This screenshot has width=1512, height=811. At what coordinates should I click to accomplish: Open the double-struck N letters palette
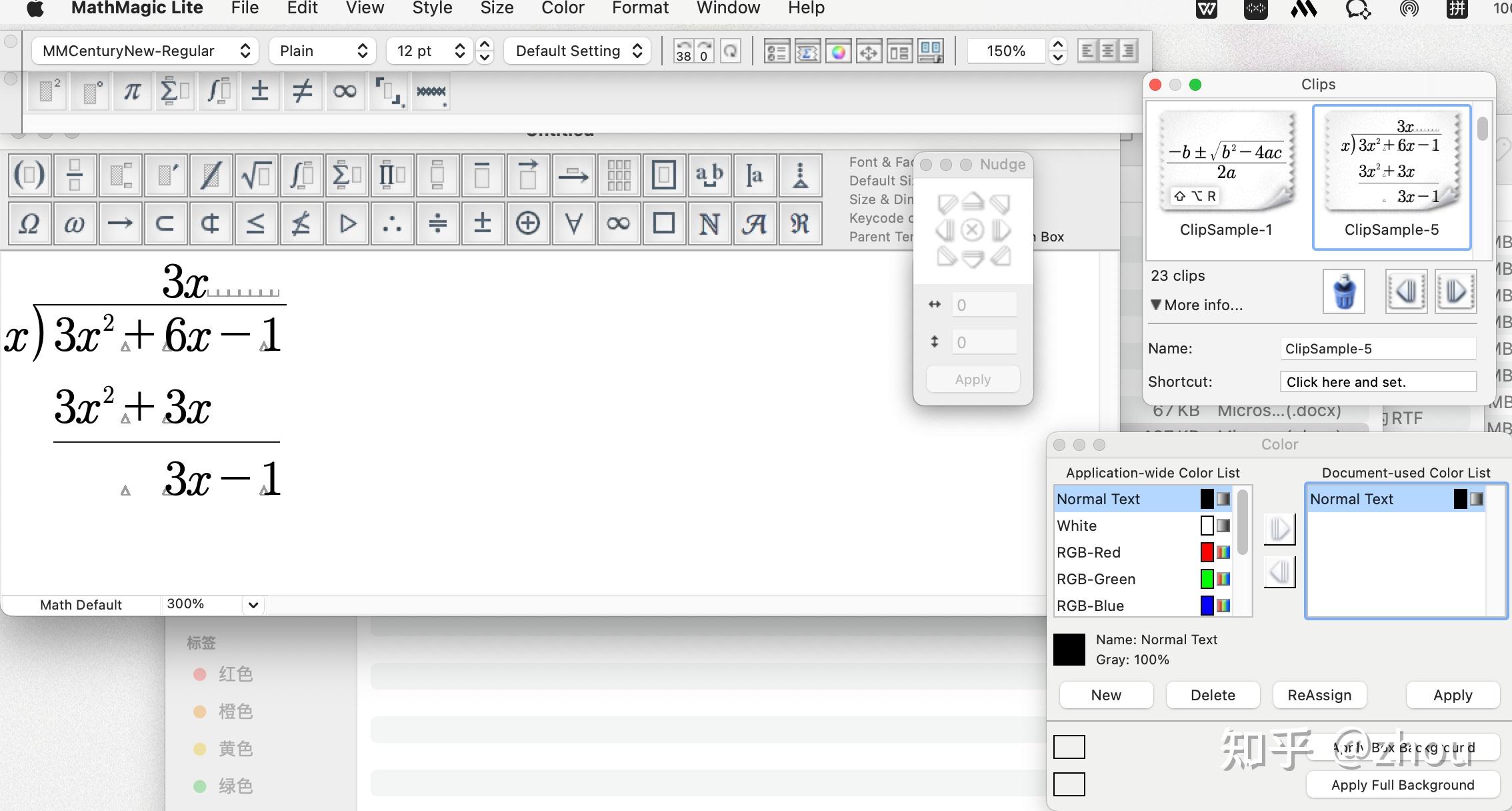coord(709,223)
